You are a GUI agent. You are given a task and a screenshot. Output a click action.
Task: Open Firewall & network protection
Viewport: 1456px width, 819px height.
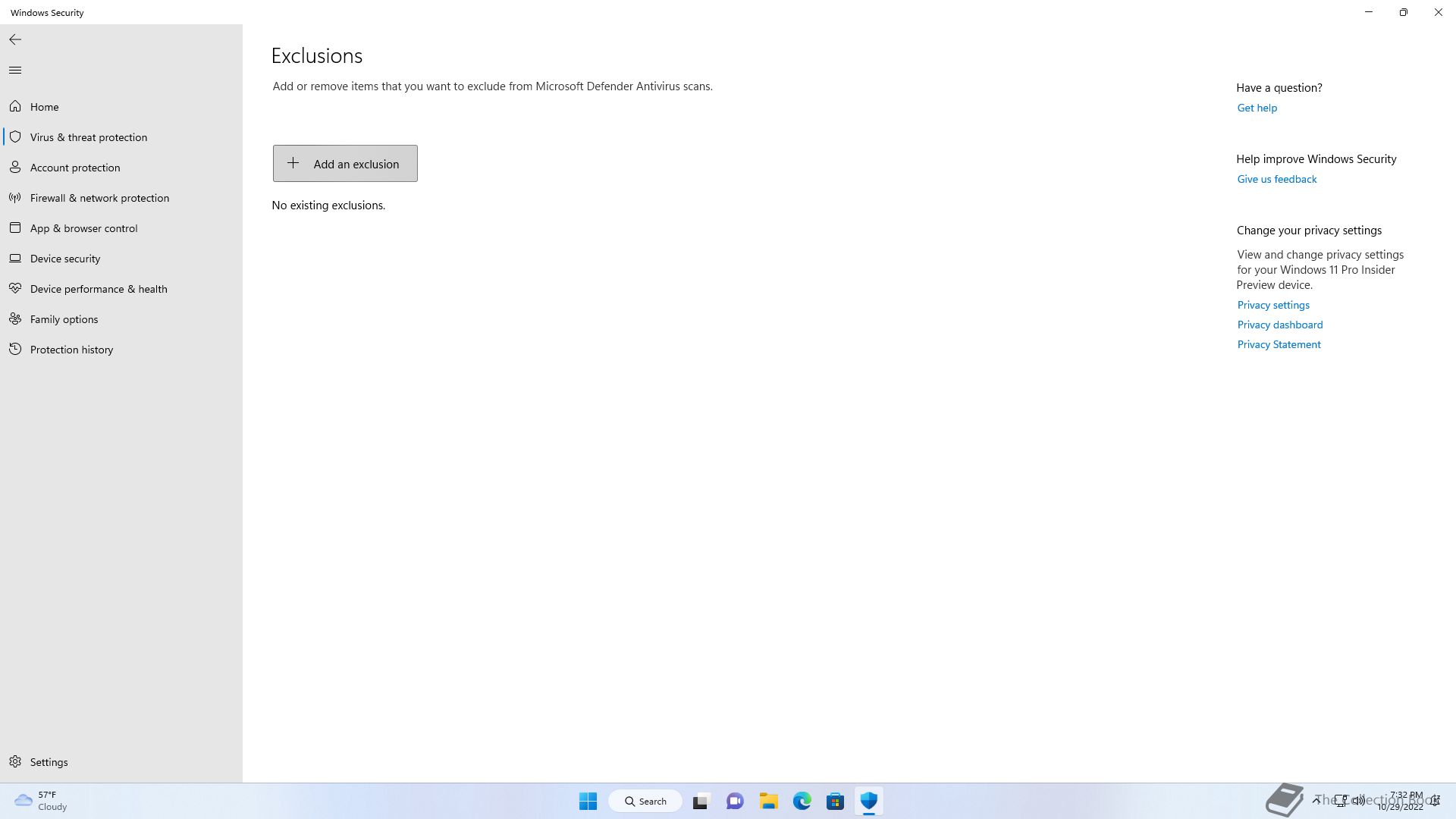click(121, 198)
